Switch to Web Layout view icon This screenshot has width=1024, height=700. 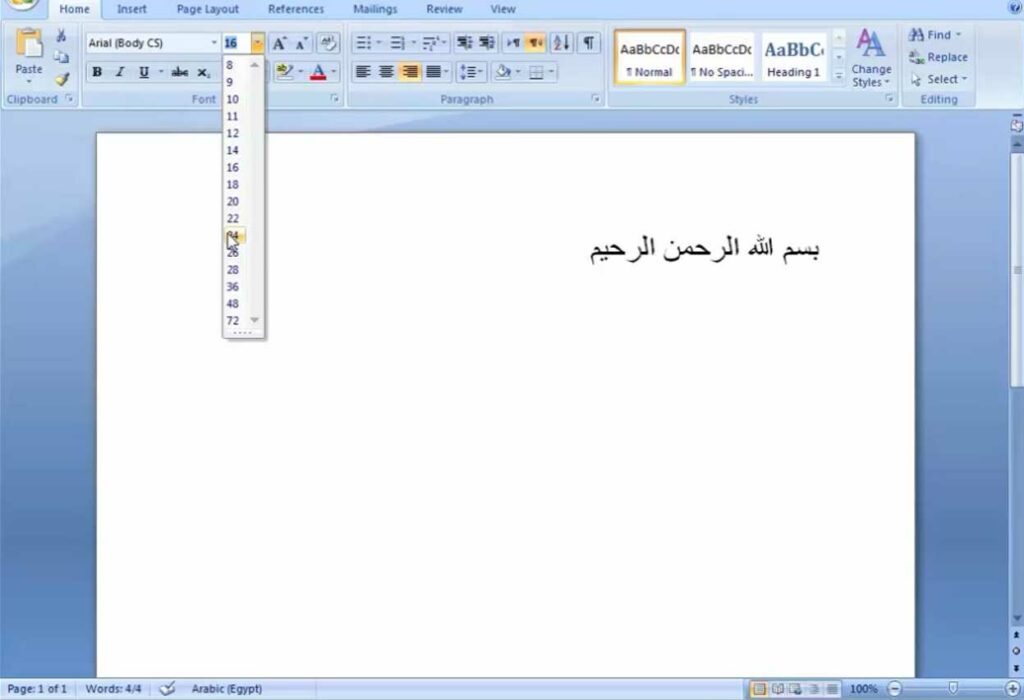(795, 688)
